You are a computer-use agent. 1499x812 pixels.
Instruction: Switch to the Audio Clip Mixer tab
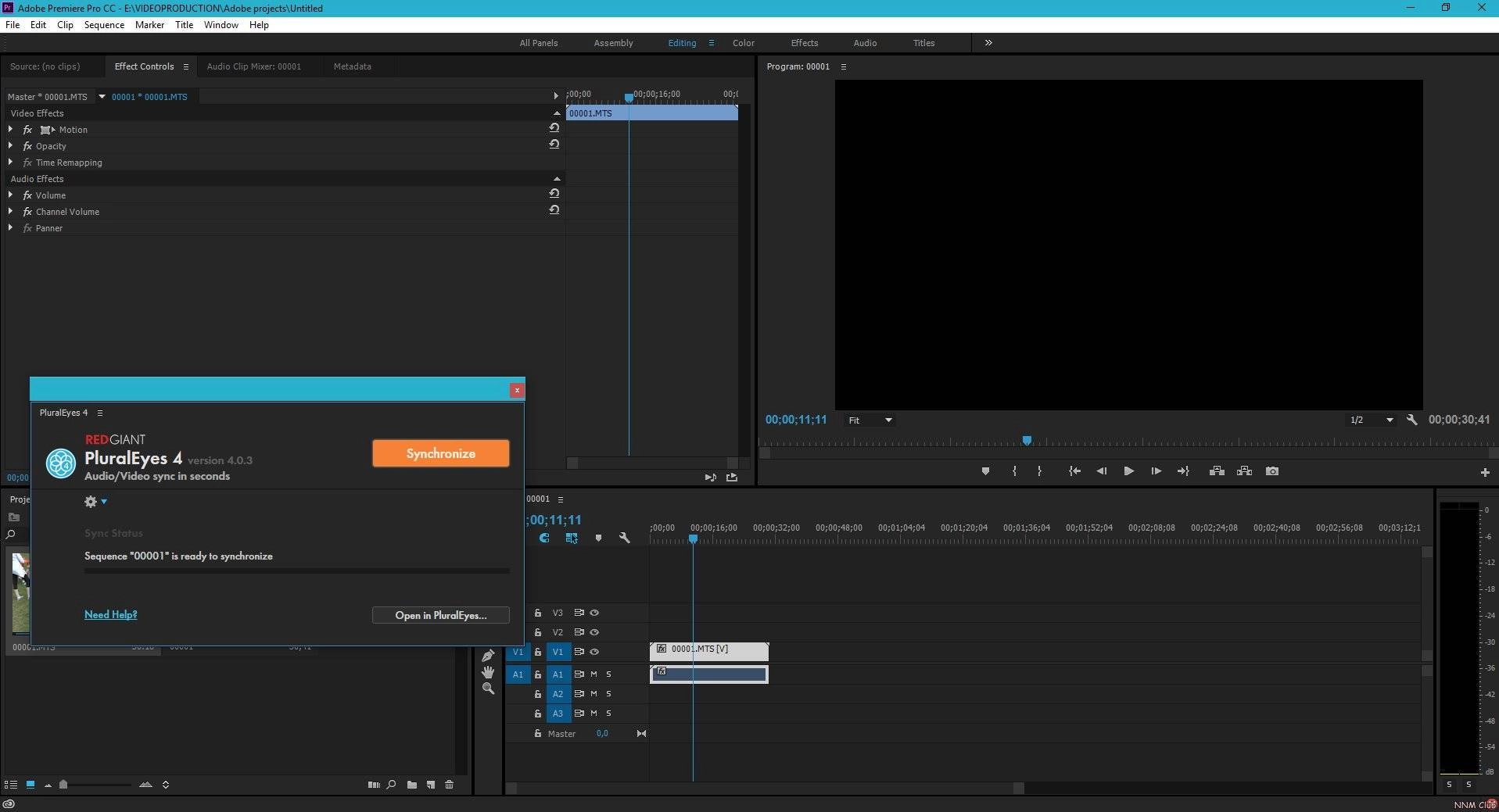pyautogui.click(x=253, y=66)
